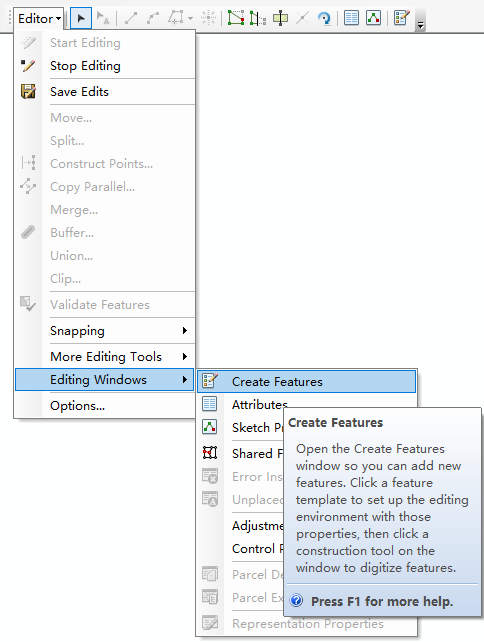Screen dimensions: 484x642
Task: Choose Attributes in the submenu
Action: click(260, 405)
